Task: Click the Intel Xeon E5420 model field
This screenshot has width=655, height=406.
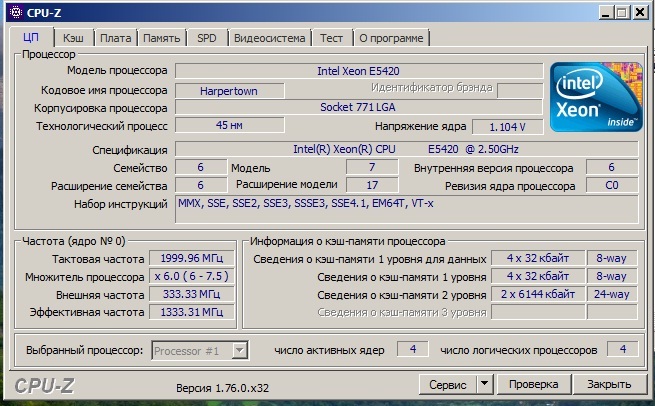Action: [x=359, y=71]
